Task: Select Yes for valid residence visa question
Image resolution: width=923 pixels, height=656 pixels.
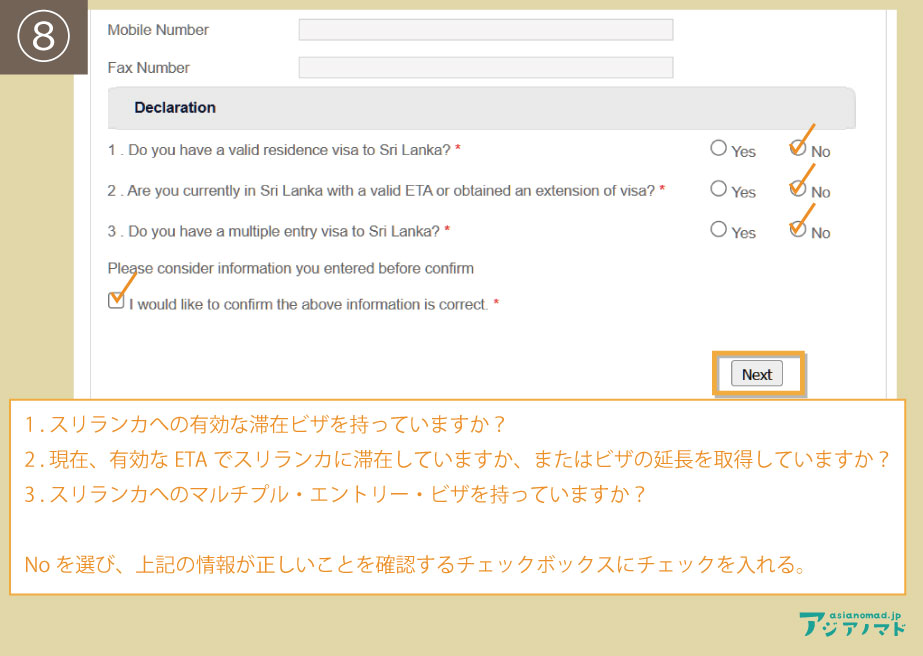Action: 718,148
